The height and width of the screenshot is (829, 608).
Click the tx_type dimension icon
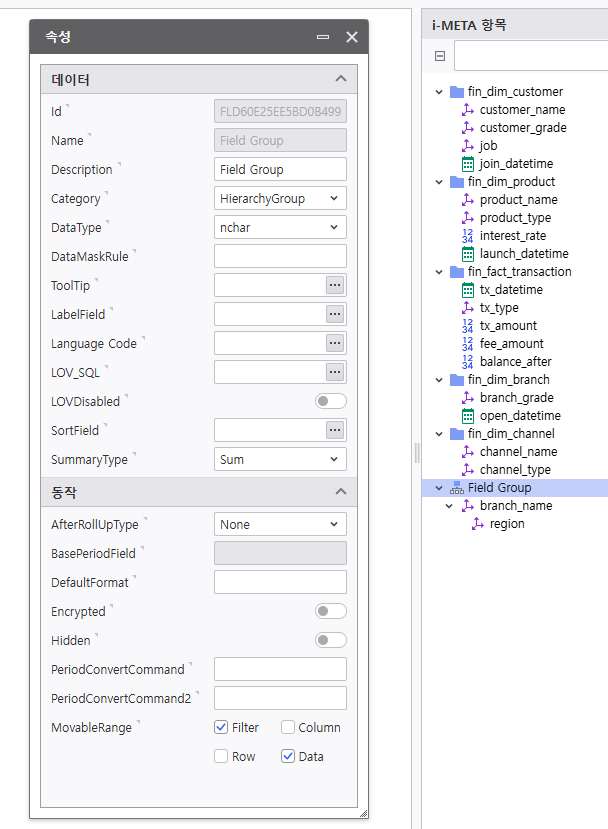coord(468,308)
